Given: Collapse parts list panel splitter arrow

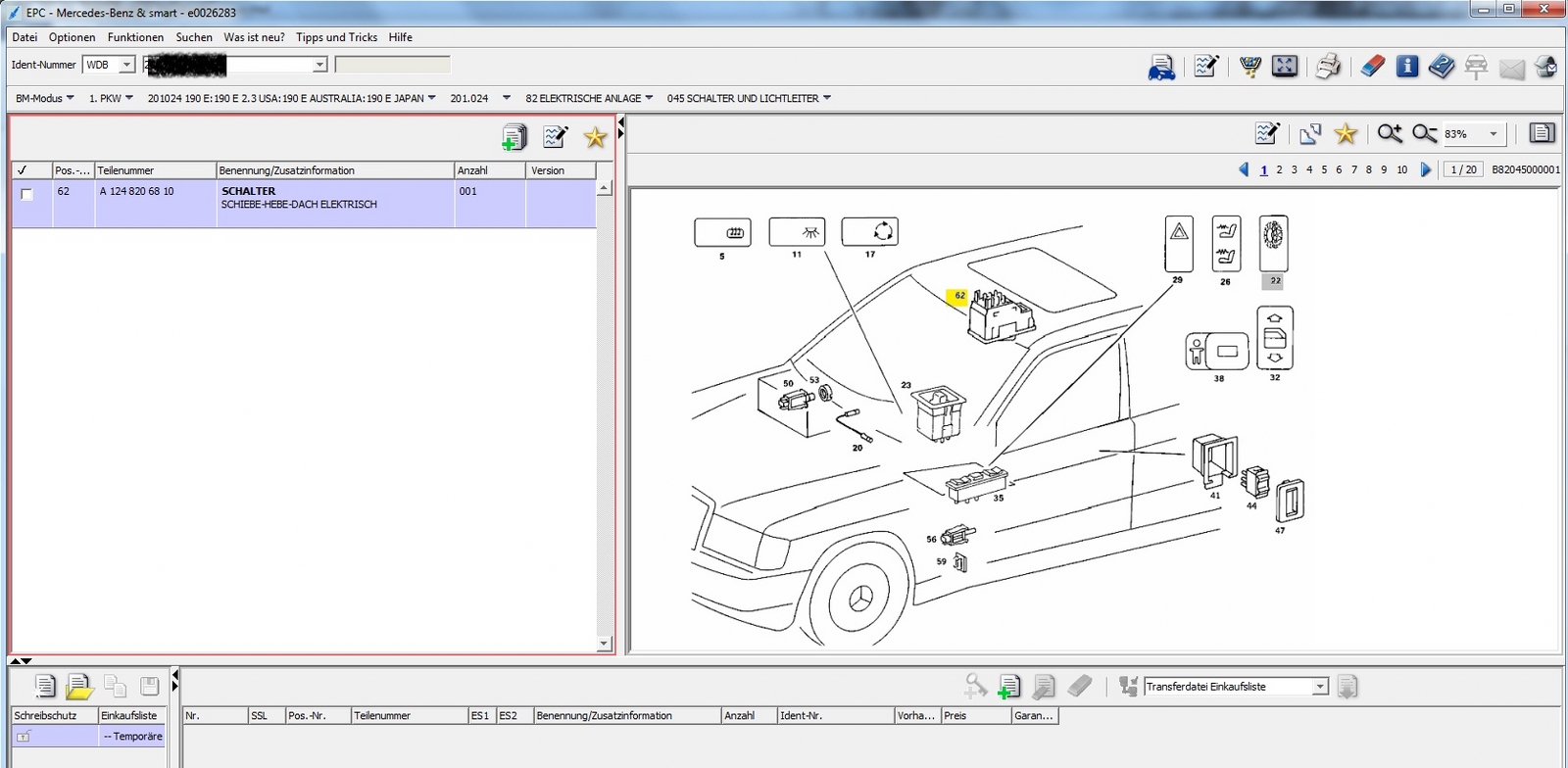Looking at the screenshot, I should [621, 122].
